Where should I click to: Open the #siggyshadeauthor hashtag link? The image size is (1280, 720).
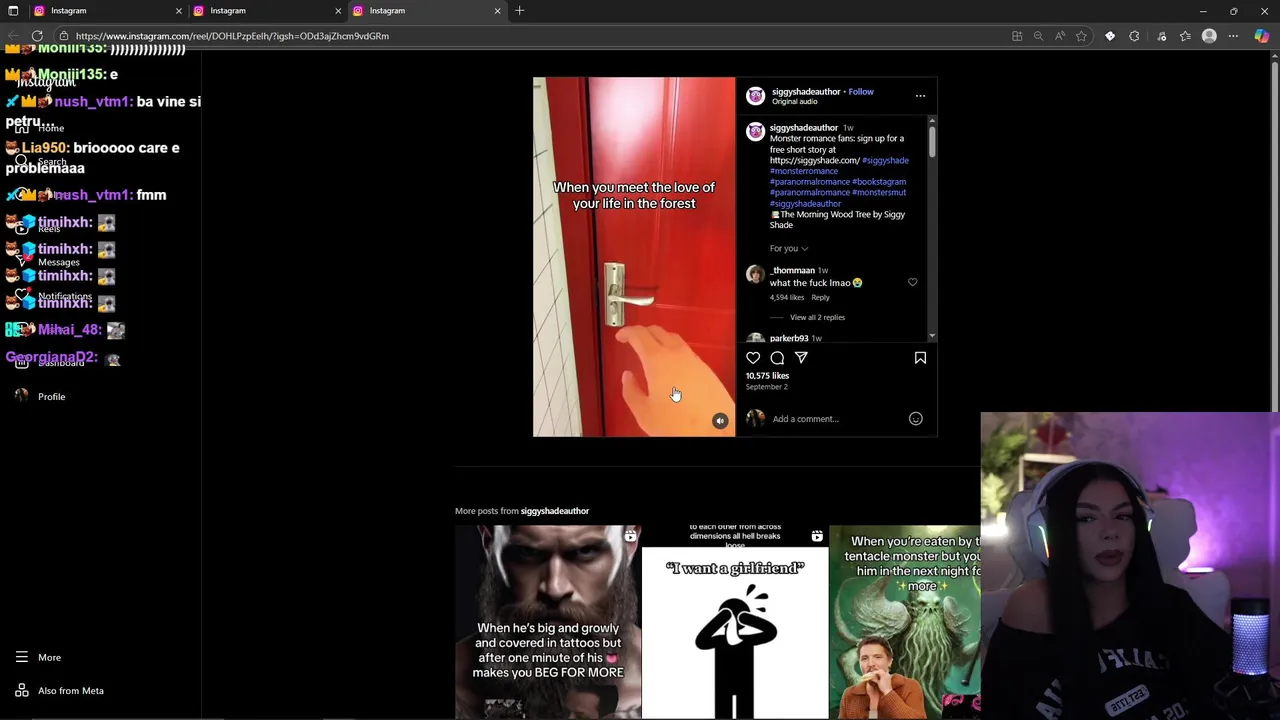point(805,204)
